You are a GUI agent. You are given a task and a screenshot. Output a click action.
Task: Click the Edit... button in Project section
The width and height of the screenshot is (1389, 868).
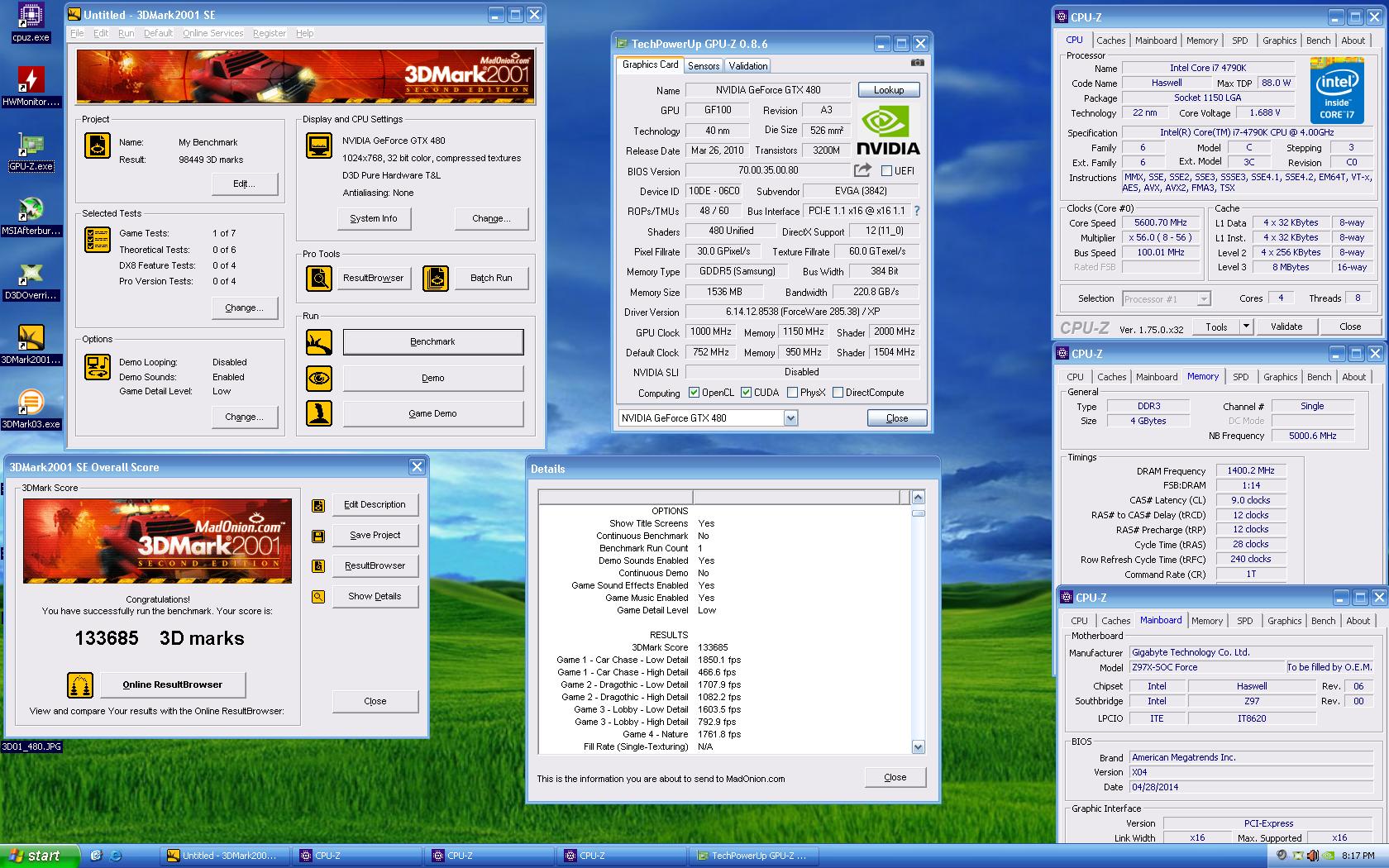(245, 184)
